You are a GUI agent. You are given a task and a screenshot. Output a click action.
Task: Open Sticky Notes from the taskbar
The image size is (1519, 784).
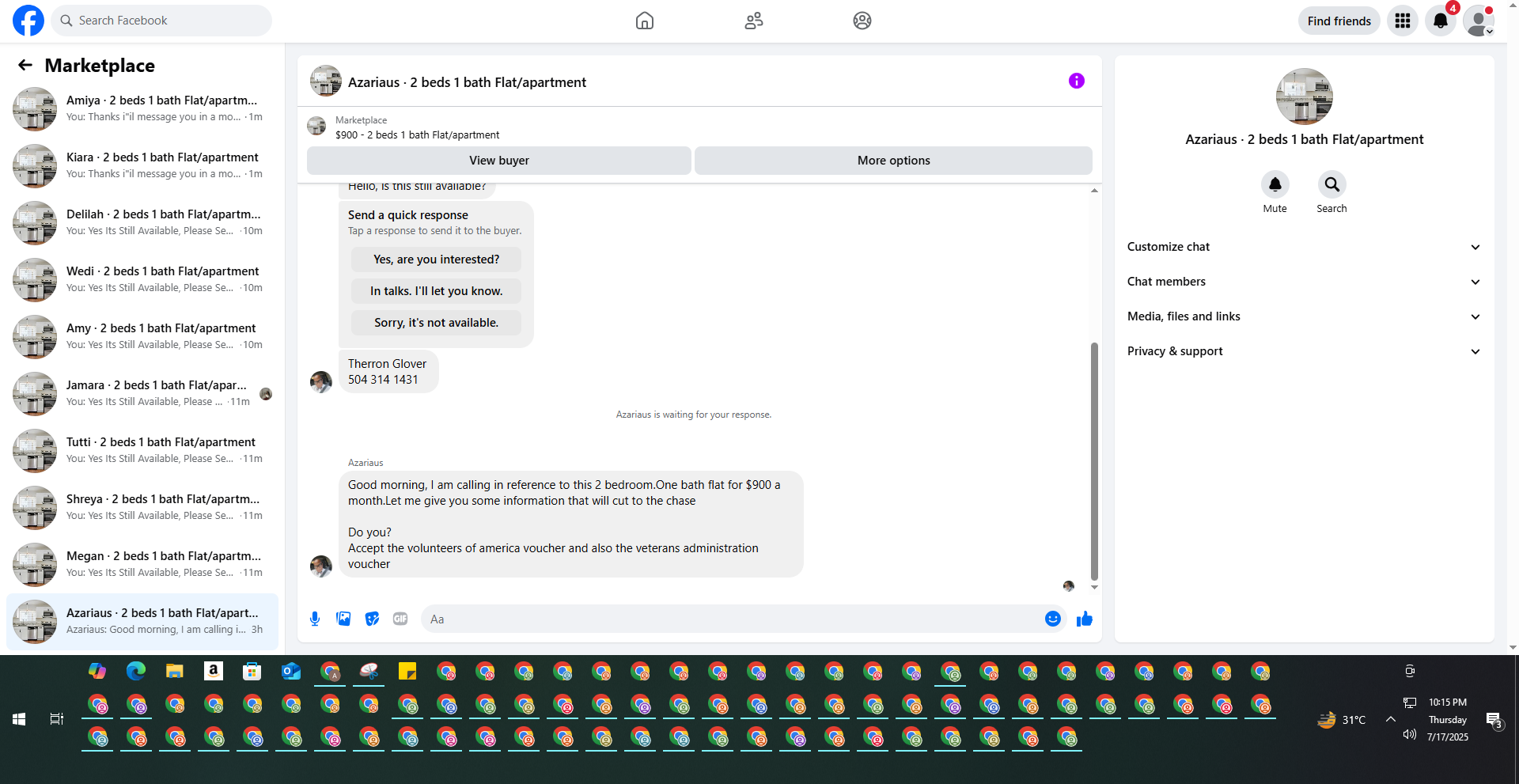point(407,672)
